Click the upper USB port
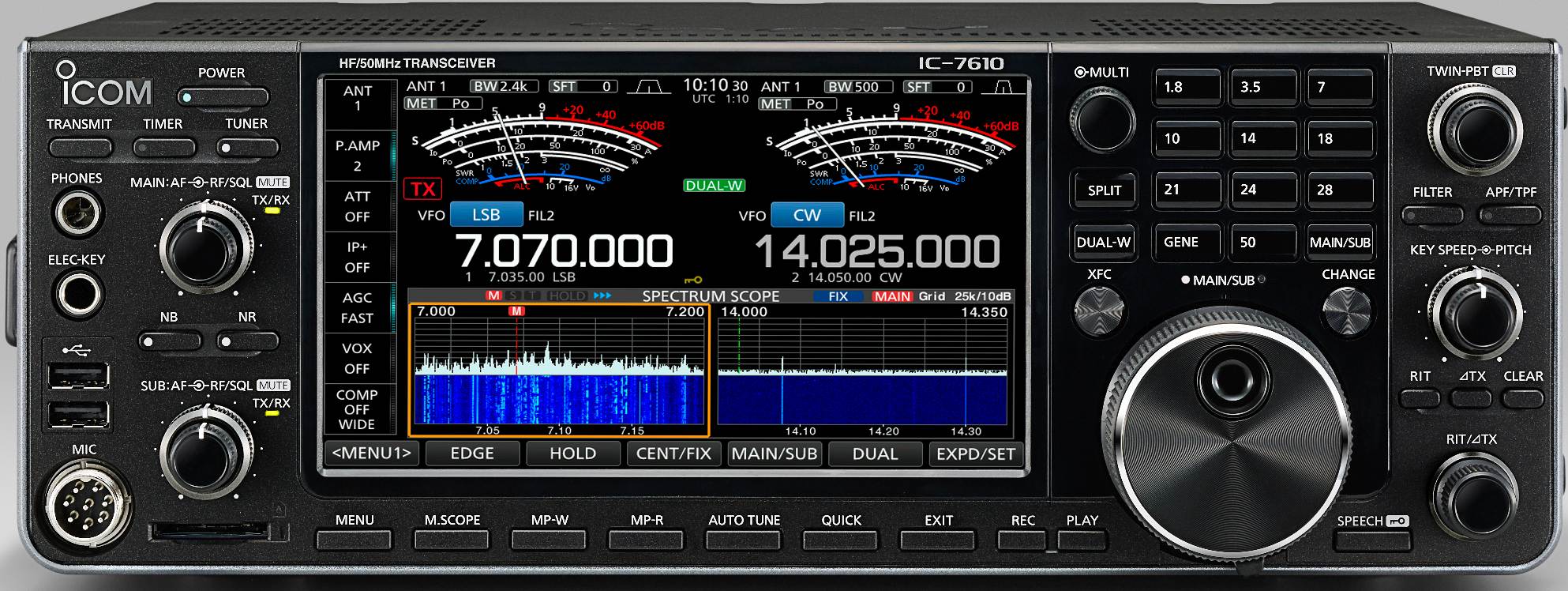This screenshot has height=591, width=1568. coord(78,376)
